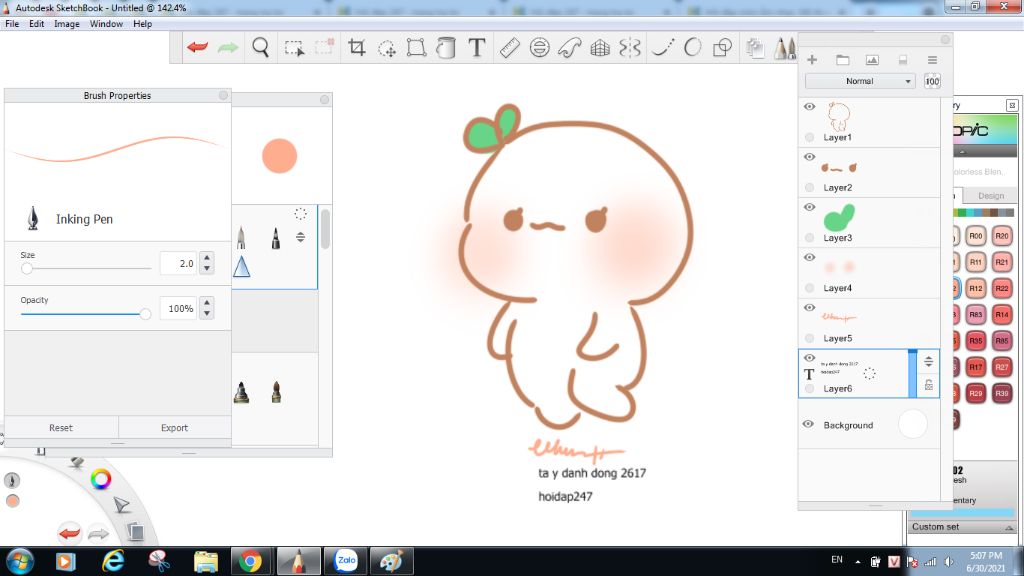
Task: Toggle visibility of Layer3
Action: pos(809,207)
